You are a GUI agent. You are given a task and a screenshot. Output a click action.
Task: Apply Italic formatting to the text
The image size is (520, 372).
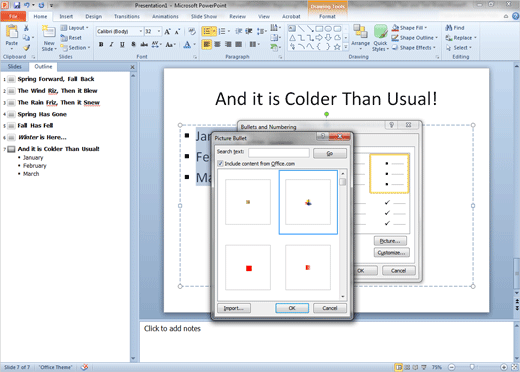111,44
